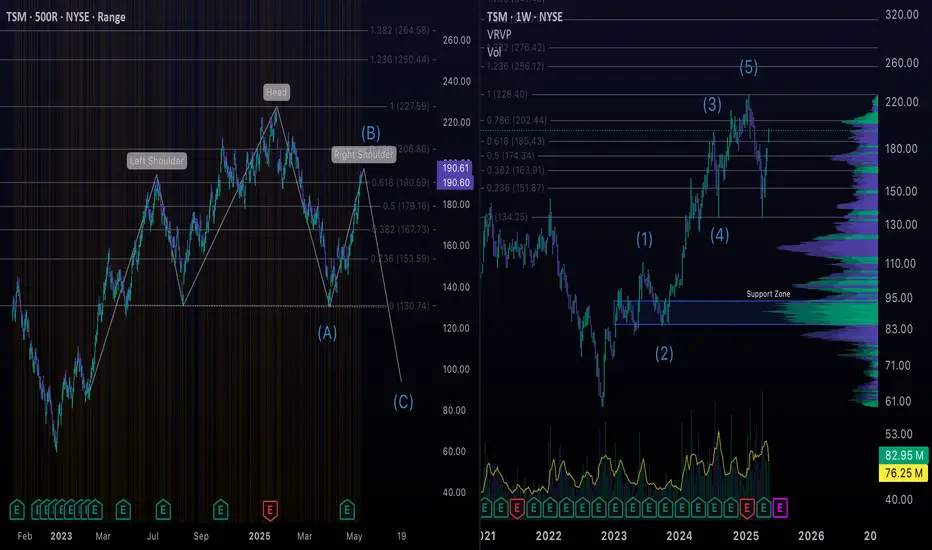This screenshot has width=932, height=550.
Task: Click the green earnings marker above May, Range chart
Action: coord(347,510)
